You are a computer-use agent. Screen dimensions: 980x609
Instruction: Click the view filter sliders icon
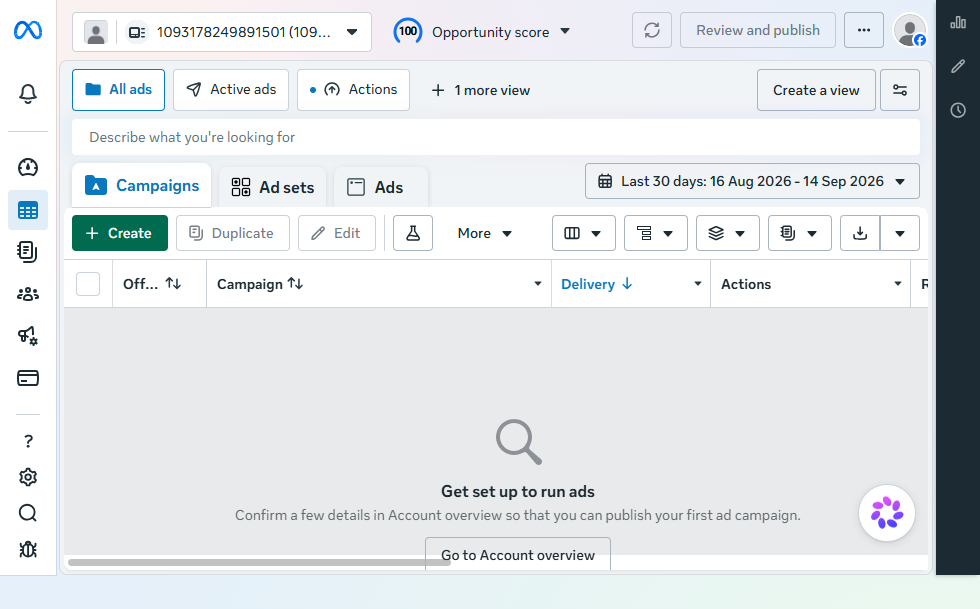tap(899, 90)
